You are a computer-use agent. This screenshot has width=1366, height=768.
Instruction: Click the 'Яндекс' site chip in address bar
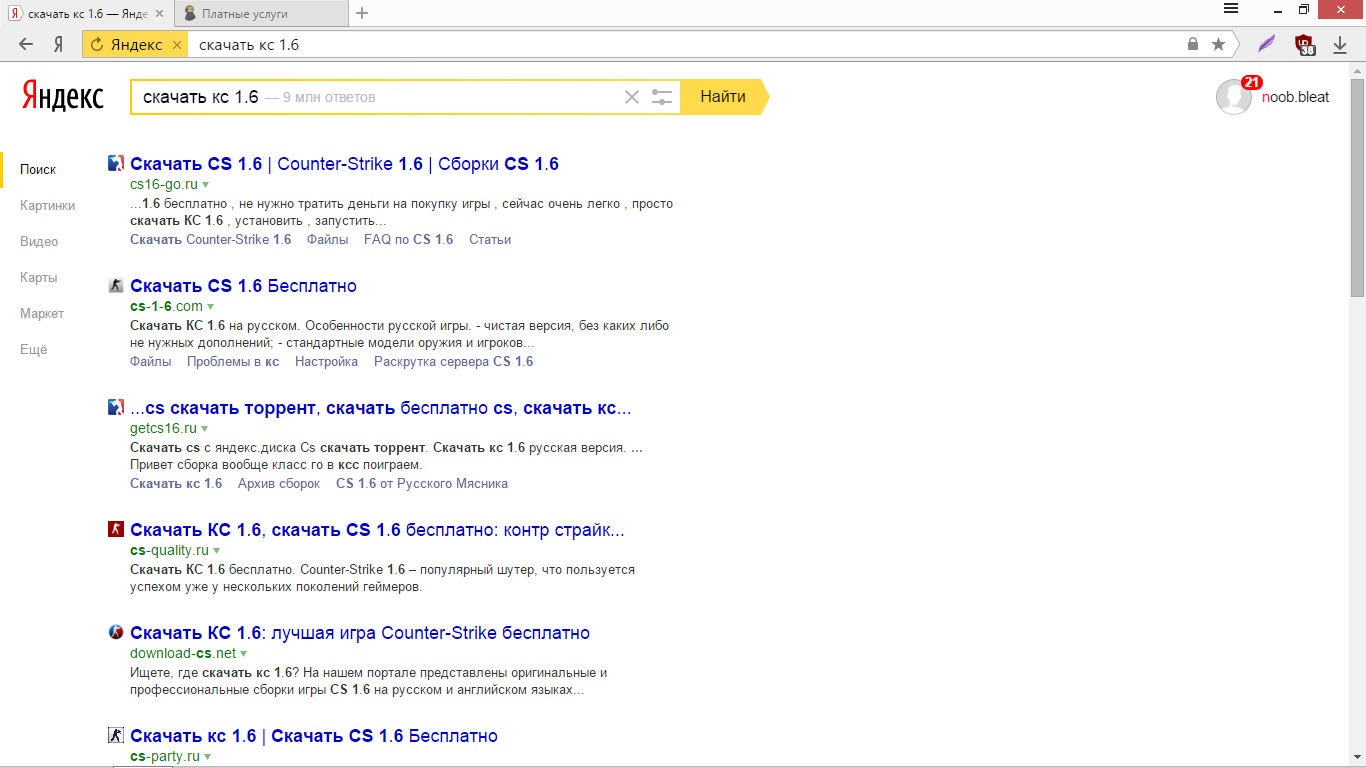136,45
